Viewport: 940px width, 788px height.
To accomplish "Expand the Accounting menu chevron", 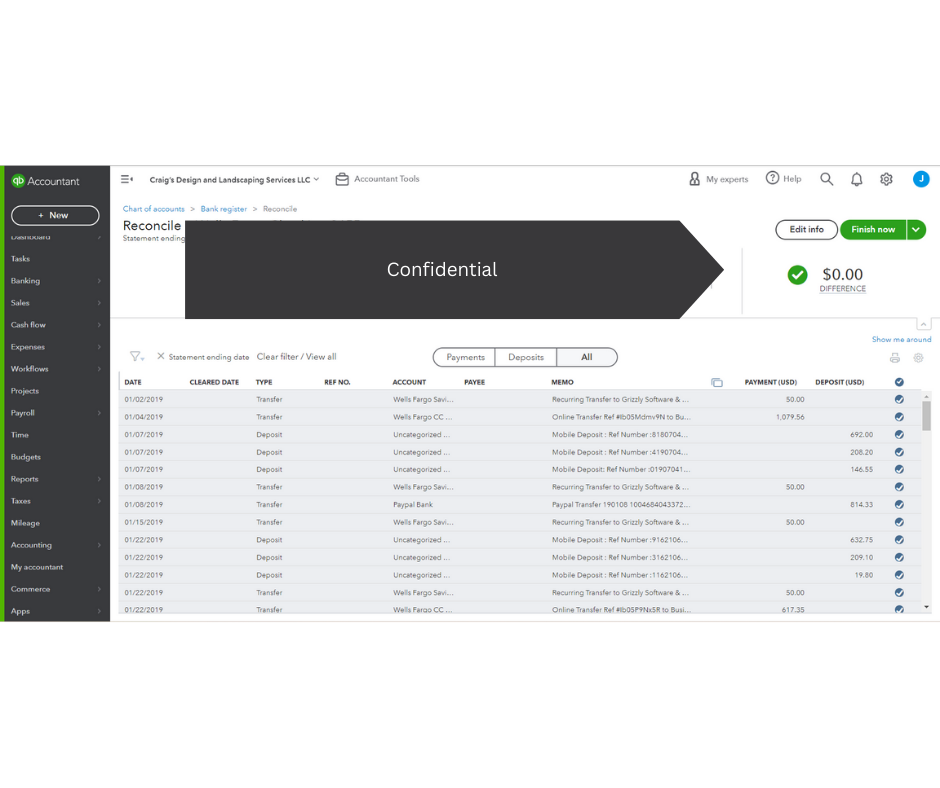I will (x=99, y=545).
